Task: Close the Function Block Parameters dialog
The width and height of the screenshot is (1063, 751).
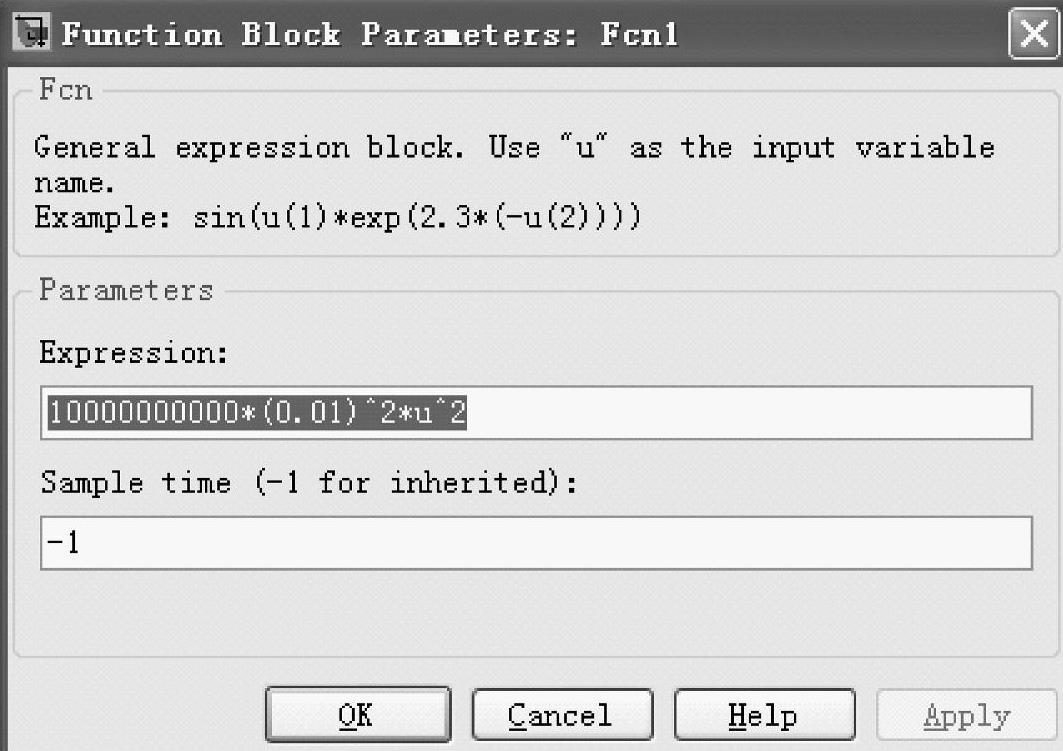Action: 1034,34
